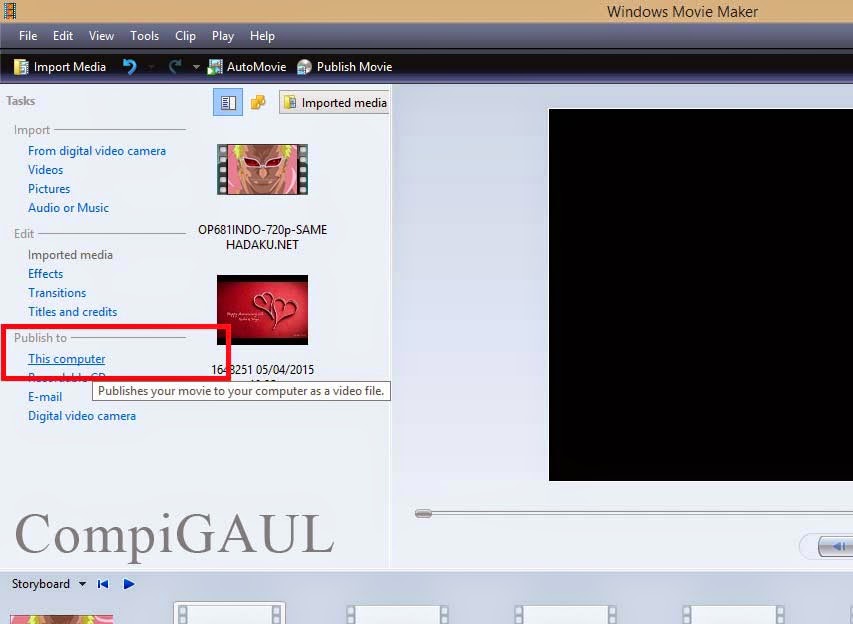Screen dimensions: 853x624
Task: Click the Storyboard label
Action: (41, 584)
